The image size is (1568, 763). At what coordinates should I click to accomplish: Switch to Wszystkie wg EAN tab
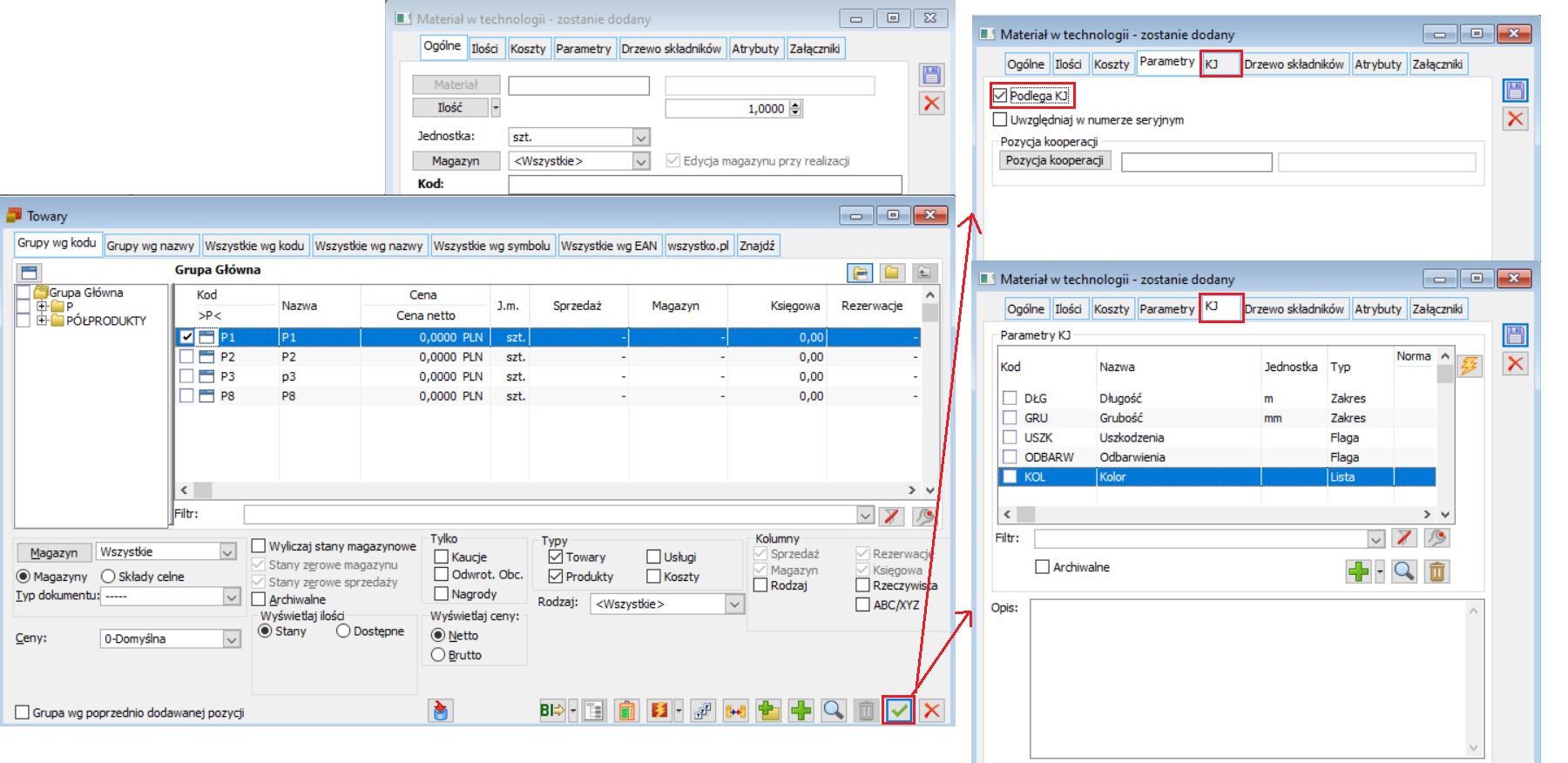click(609, 246)
